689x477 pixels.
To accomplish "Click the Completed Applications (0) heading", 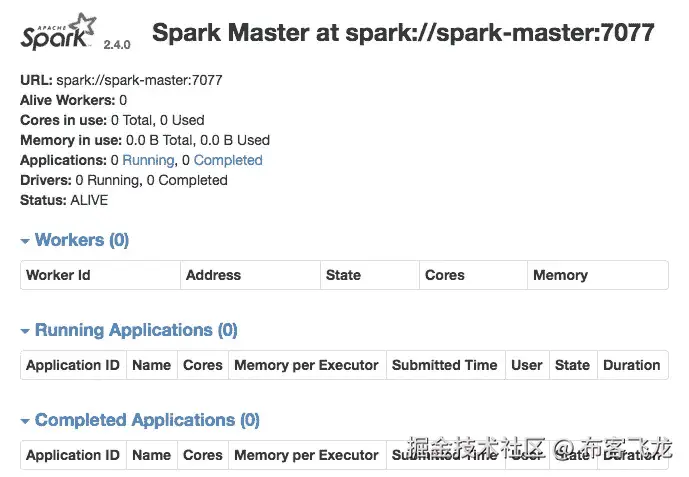I will 147,420.
